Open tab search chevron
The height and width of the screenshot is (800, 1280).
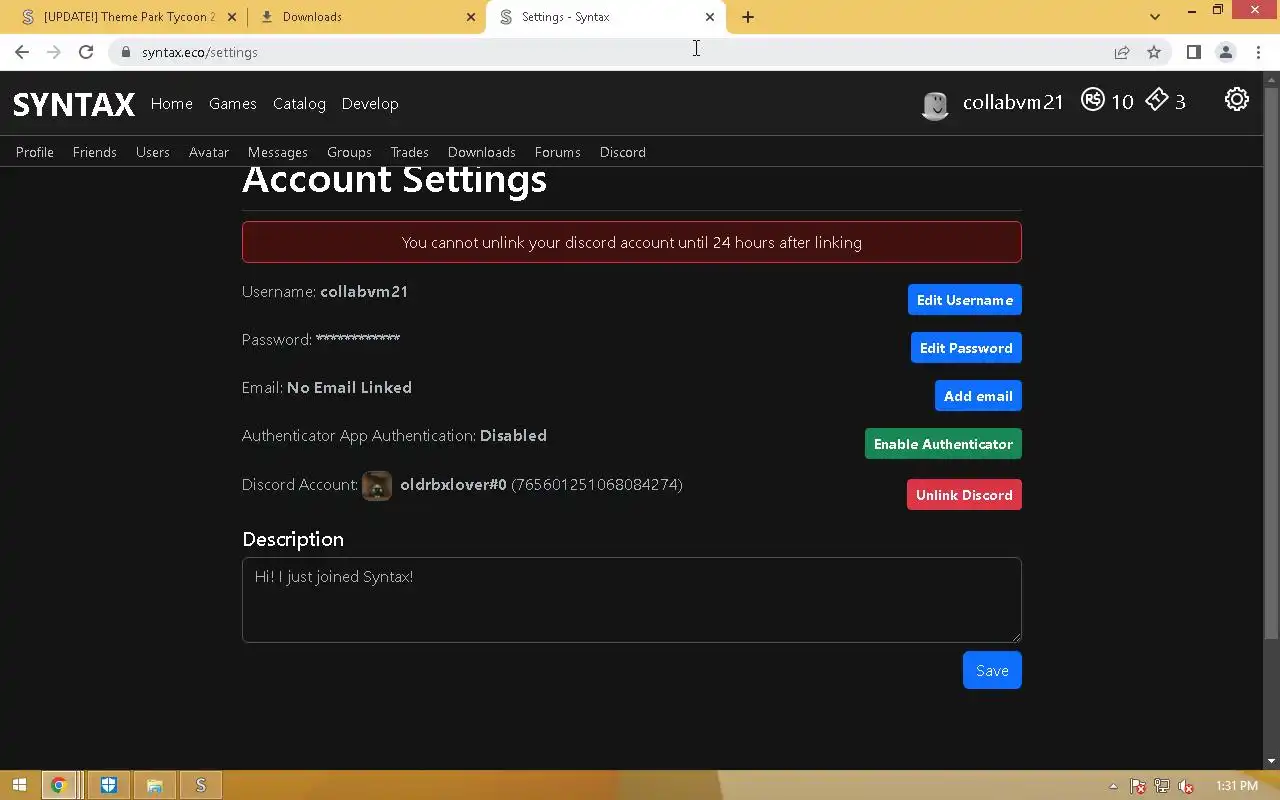(1155, 17)
